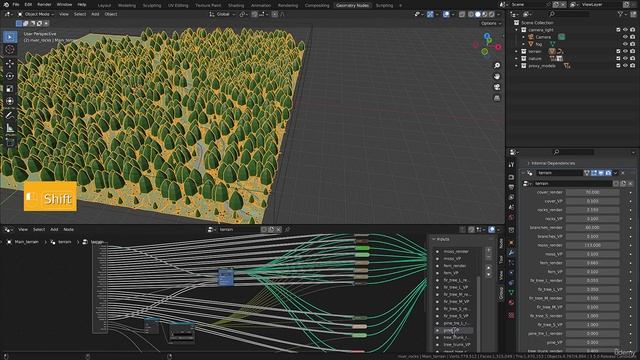Select the Add Cube tool in viewport toolbar
Viewport: 640px width, 360px height.
(x=10, y=142)
